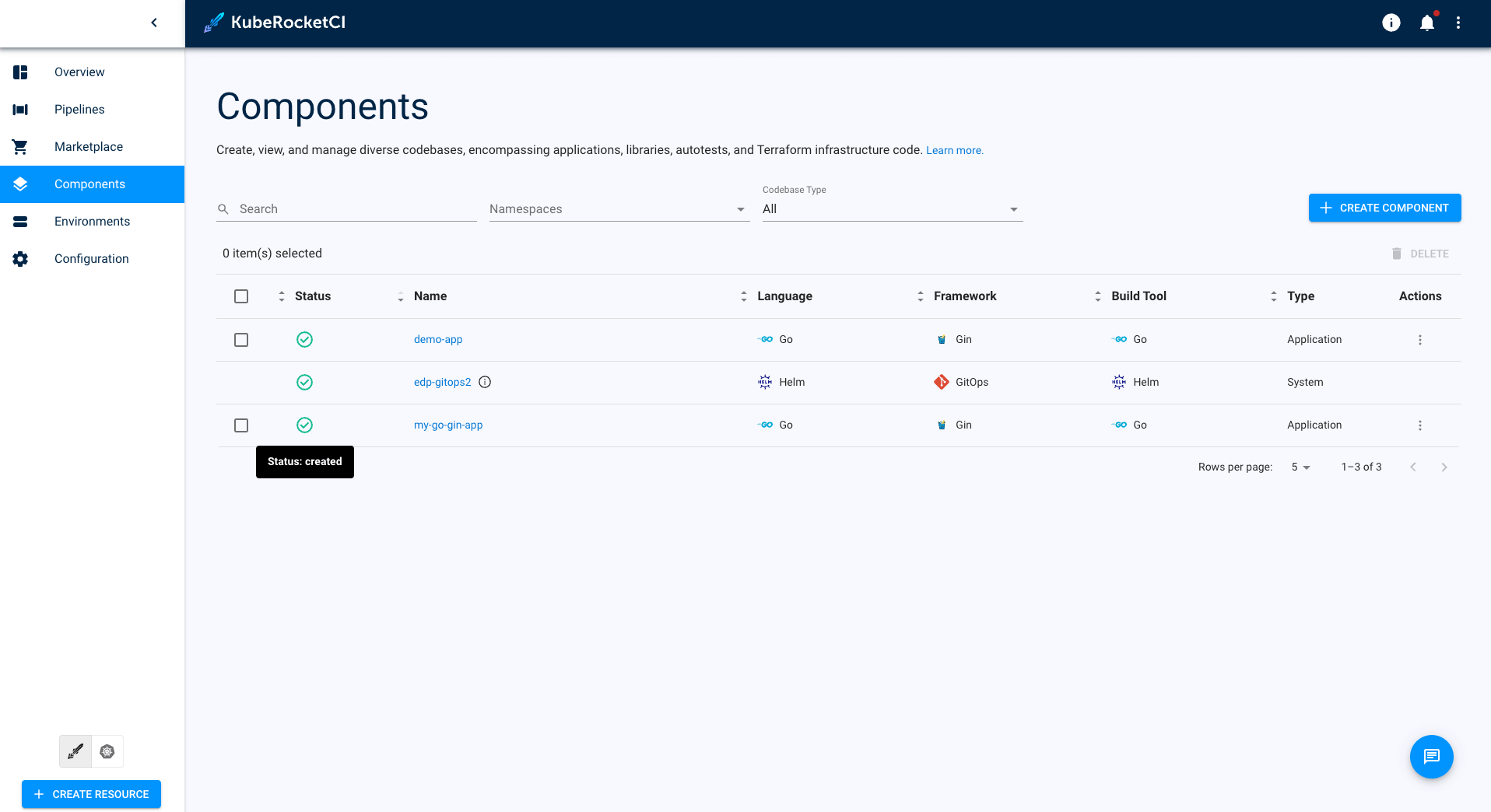Check the select-all checkbox in table header
1491x812 pixels.
(241, 296)
